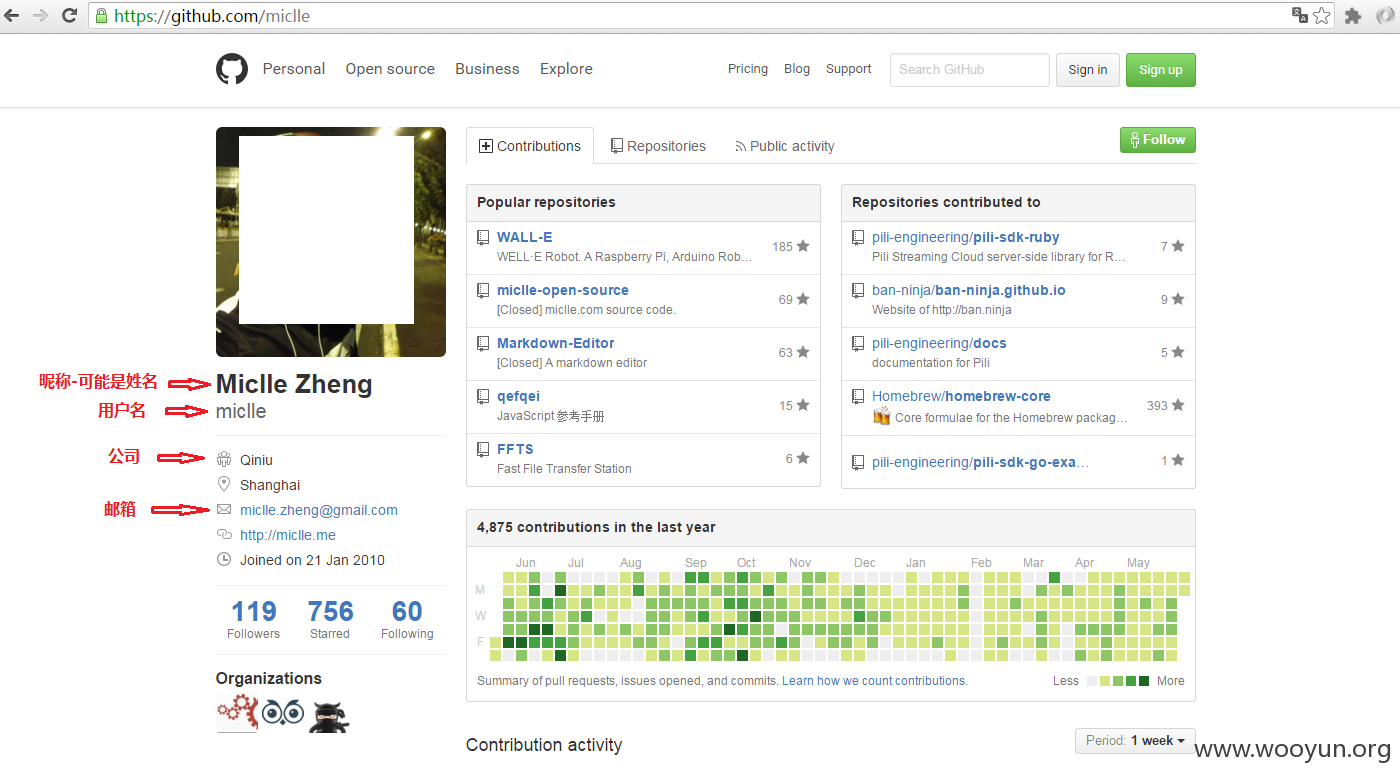Click the ban-ninja repository book icon
Image resolution: width=1400 pixels, height=778 pixels.
click(858, 291)
